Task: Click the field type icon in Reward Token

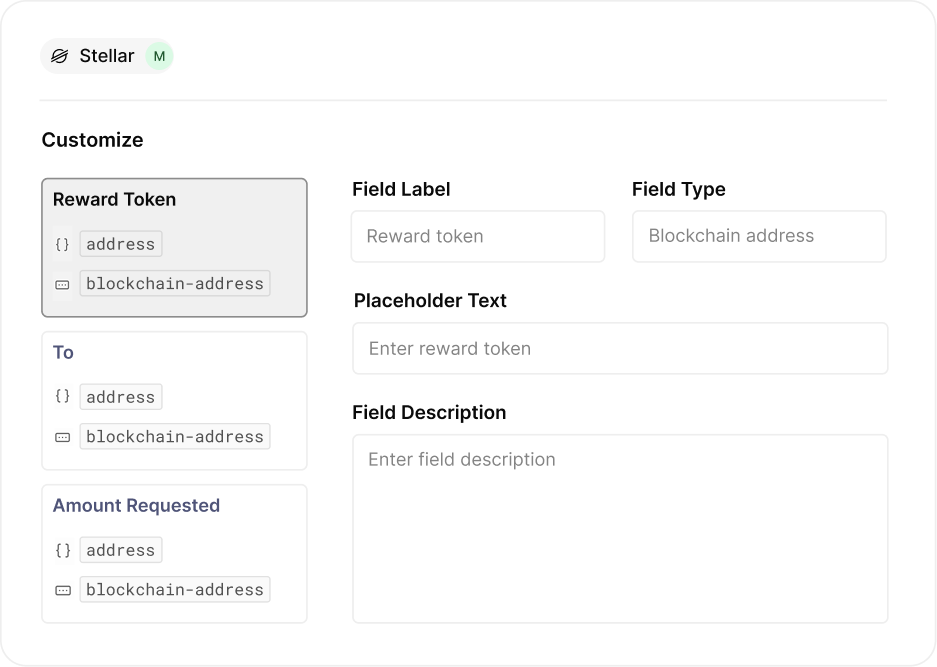Action: tap(62, 284)
